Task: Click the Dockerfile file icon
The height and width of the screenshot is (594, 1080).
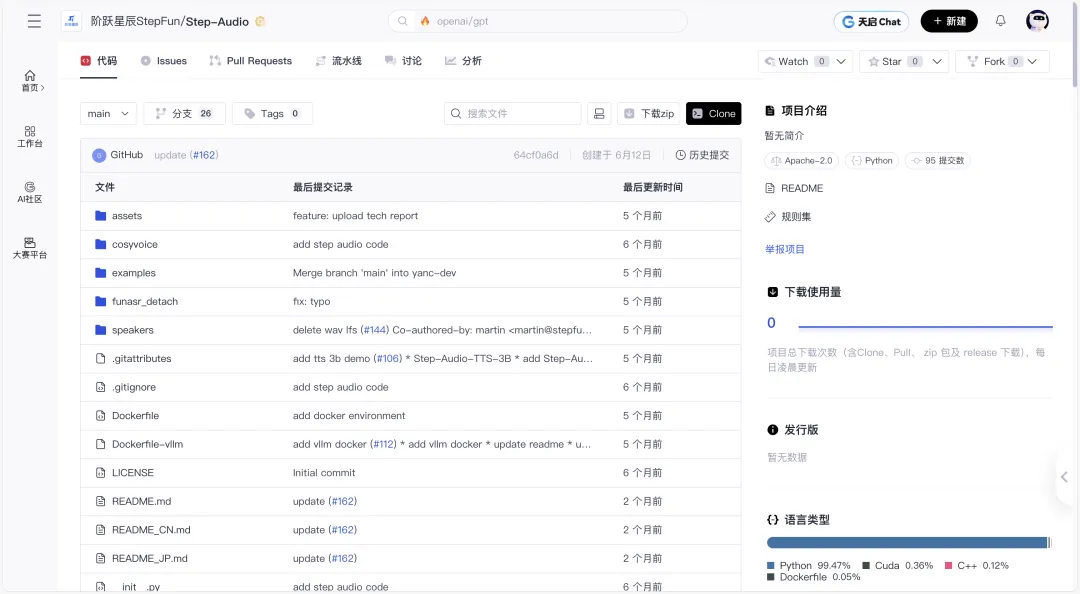Action: 101,416
